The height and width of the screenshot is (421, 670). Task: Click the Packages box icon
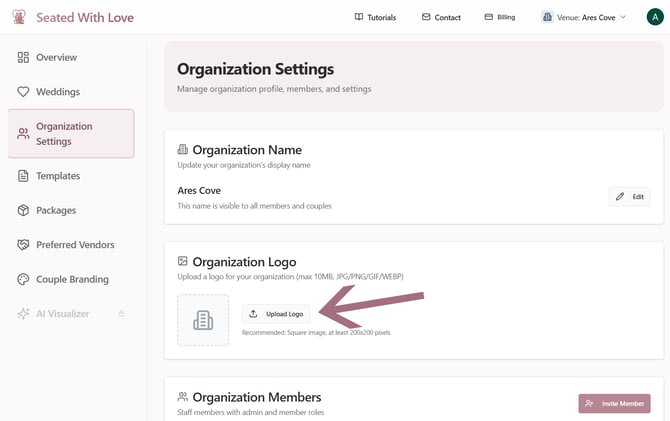(23, 210)
